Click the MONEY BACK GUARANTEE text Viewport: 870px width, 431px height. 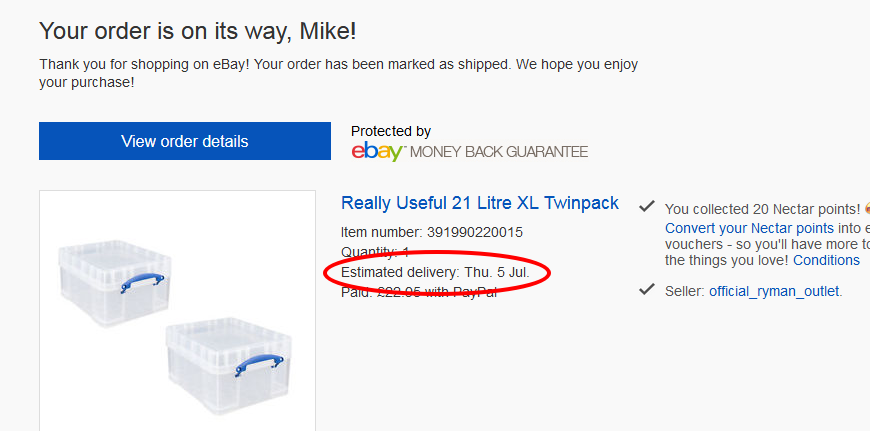499,152
